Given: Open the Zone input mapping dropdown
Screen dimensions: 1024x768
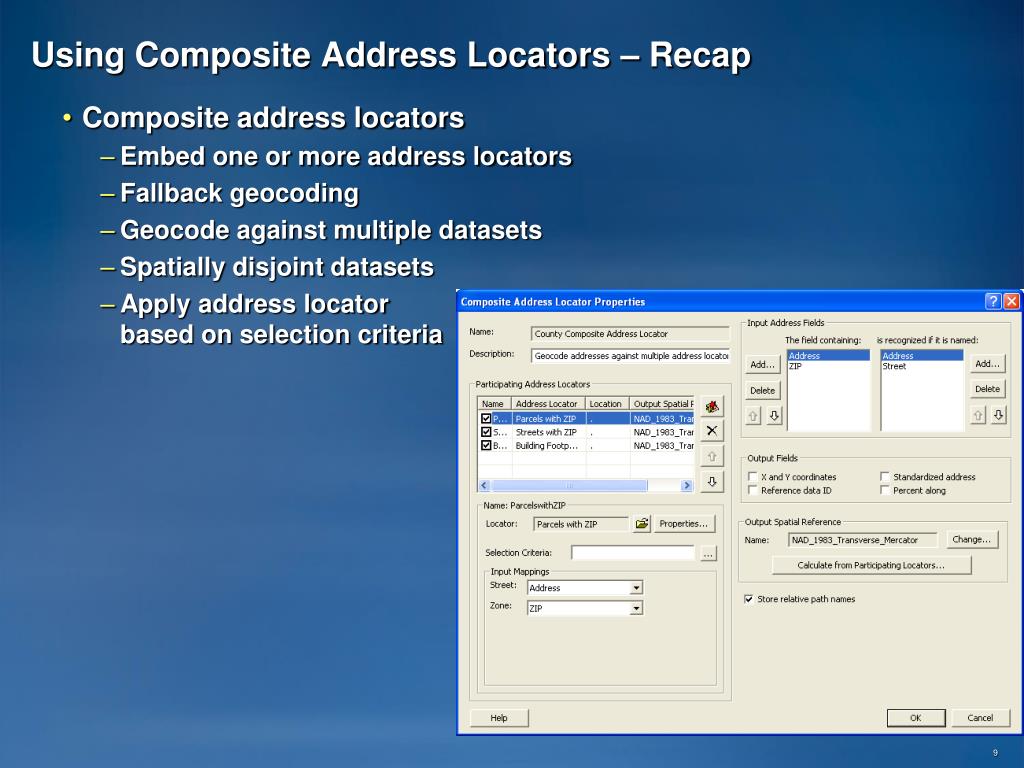Looking at the screenshot, I should 636,608.
